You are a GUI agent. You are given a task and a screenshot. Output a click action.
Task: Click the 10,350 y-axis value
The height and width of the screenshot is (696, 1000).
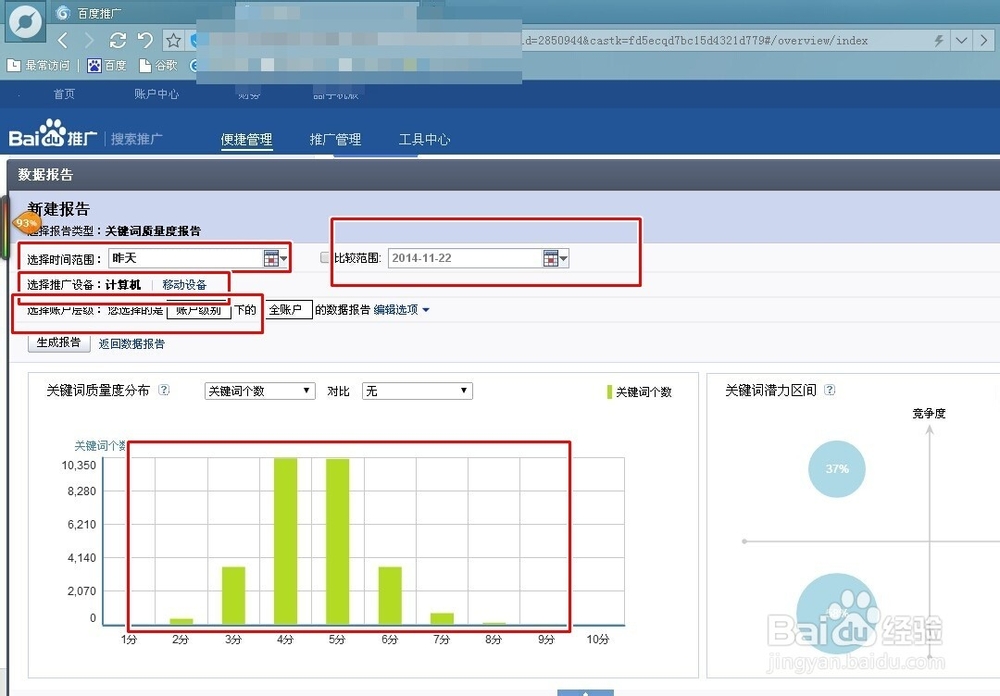point(78,465)
